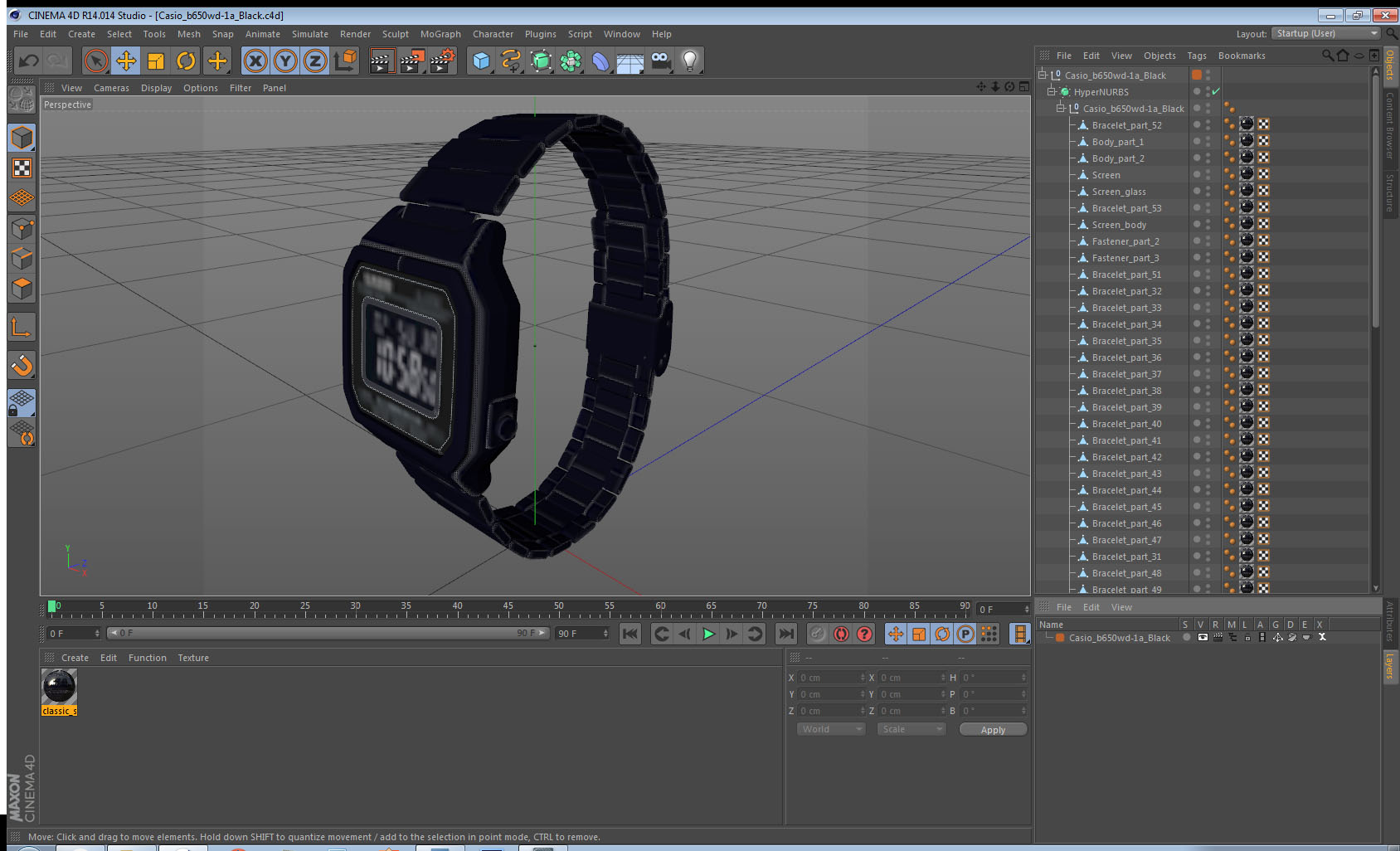1400x851 pixels.
Task: Play the animation forward
Action: (x=708, y=634)
